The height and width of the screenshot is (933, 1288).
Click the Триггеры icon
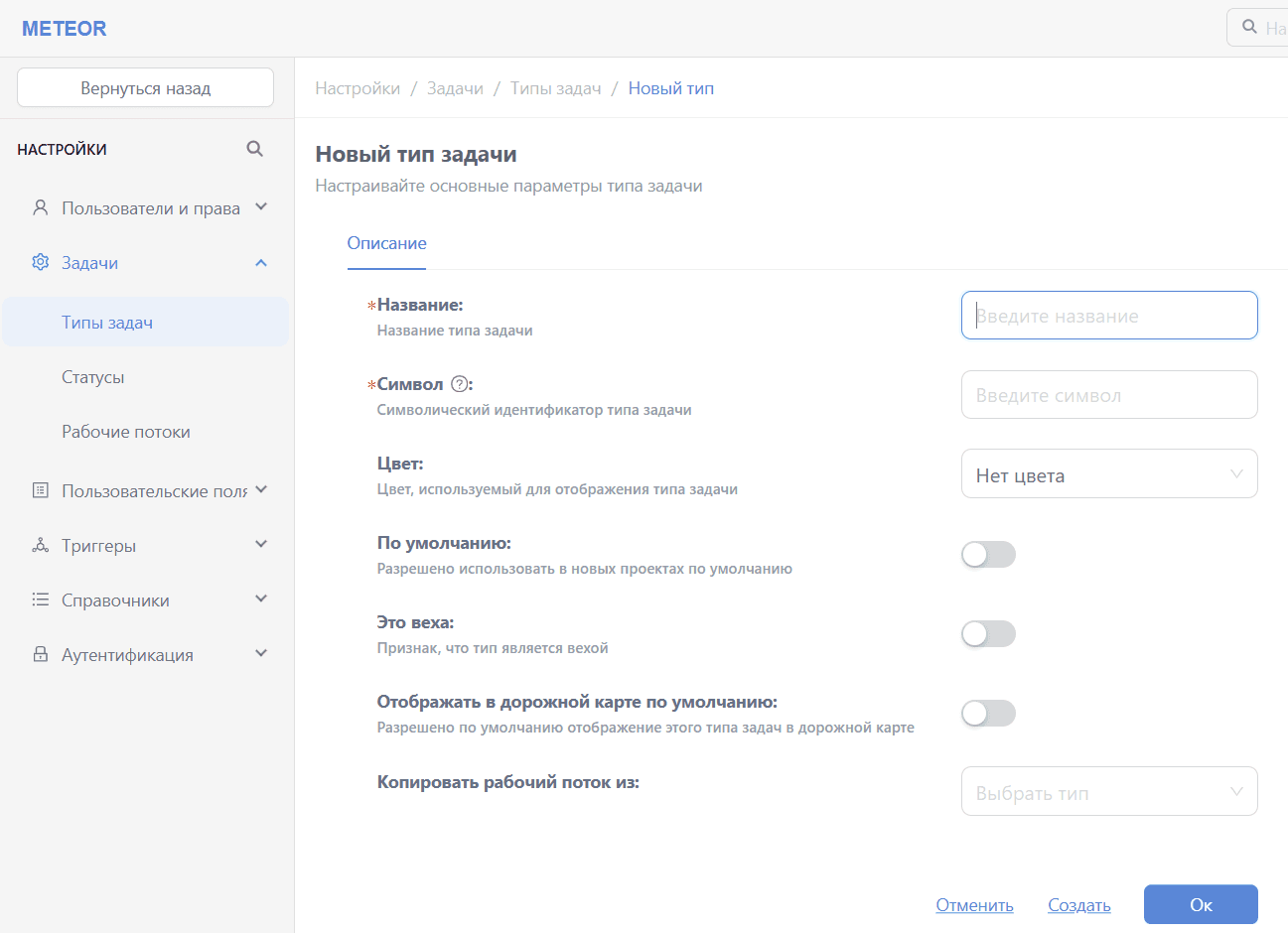coord(41,545)
